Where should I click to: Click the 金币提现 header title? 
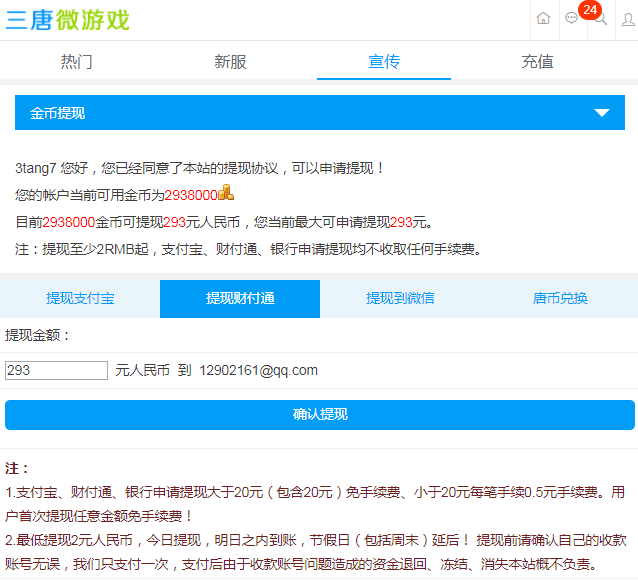coord(57,113)
